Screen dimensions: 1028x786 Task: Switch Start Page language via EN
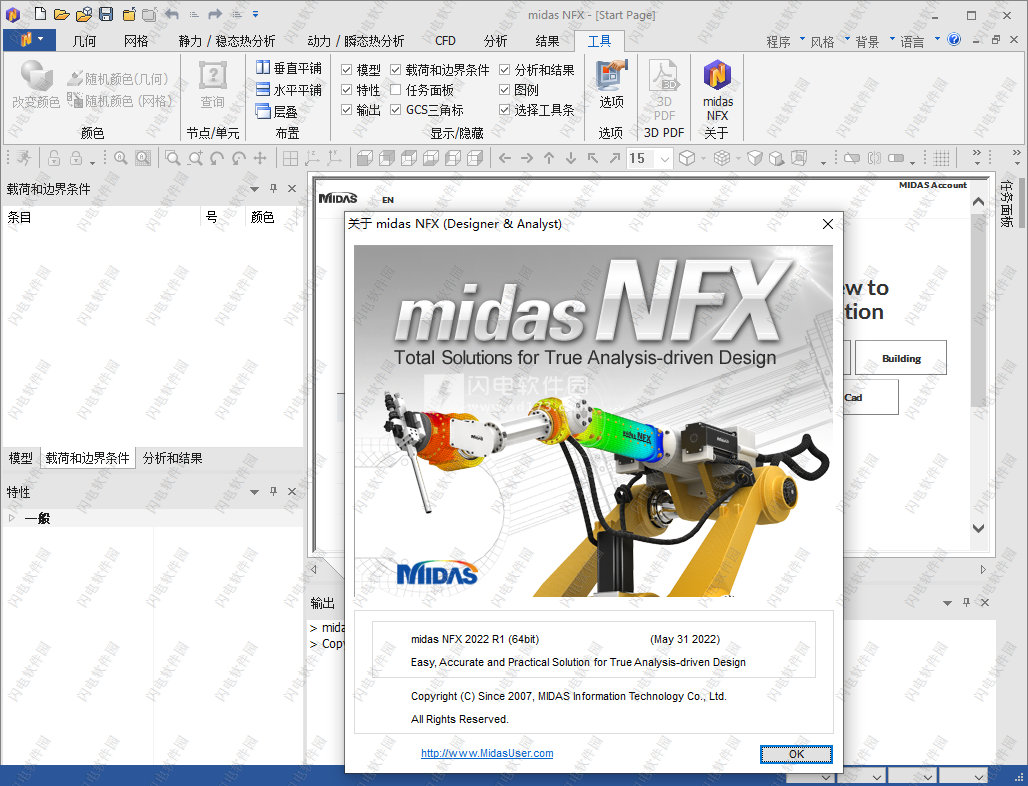click(x=388, y=200)
